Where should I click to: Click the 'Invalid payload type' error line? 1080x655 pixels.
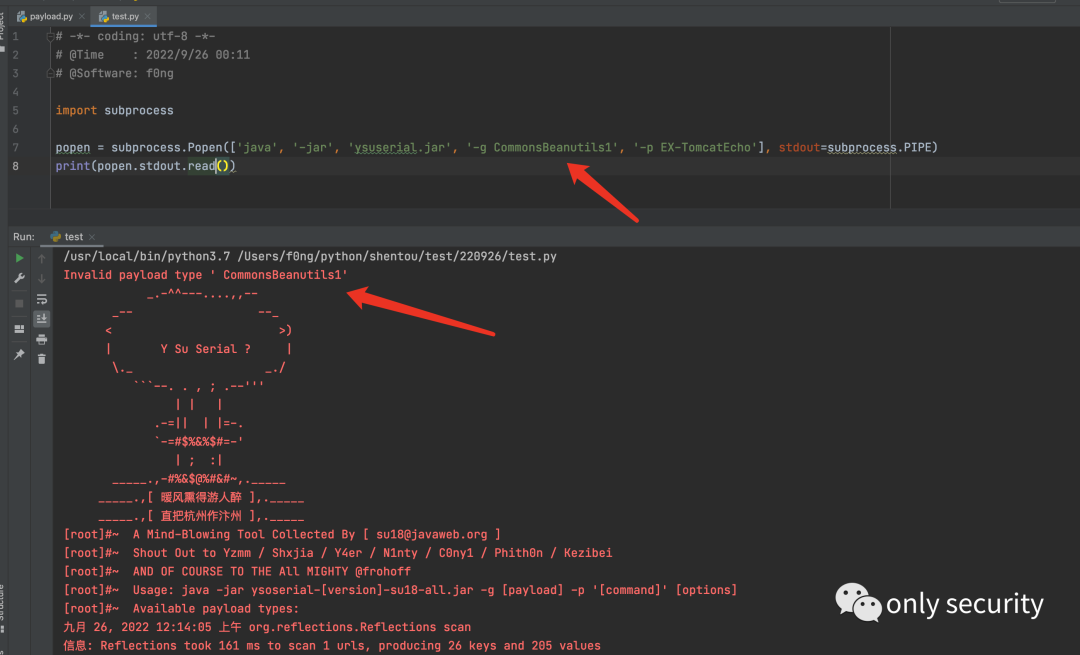[205, 275]
